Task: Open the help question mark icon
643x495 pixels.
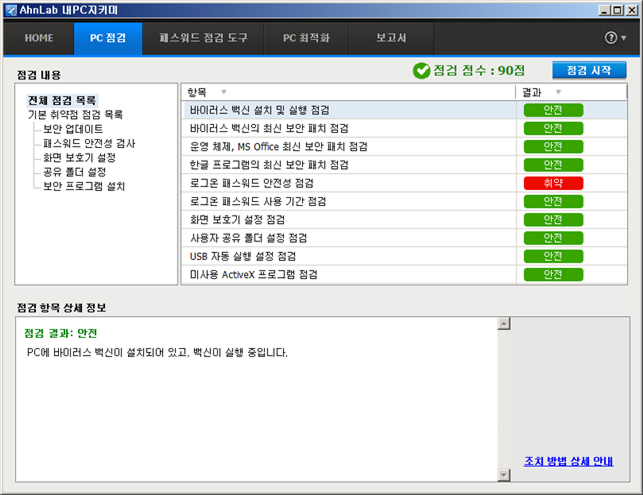Action: click(x=611, y=38)
